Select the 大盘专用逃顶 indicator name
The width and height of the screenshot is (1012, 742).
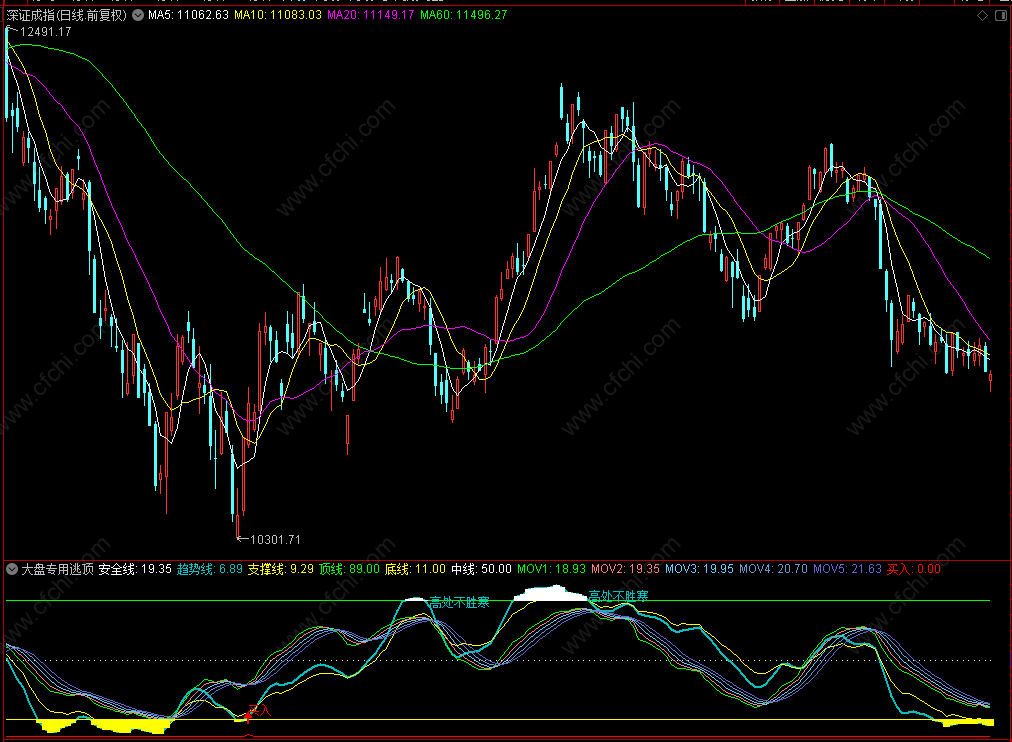57,569
